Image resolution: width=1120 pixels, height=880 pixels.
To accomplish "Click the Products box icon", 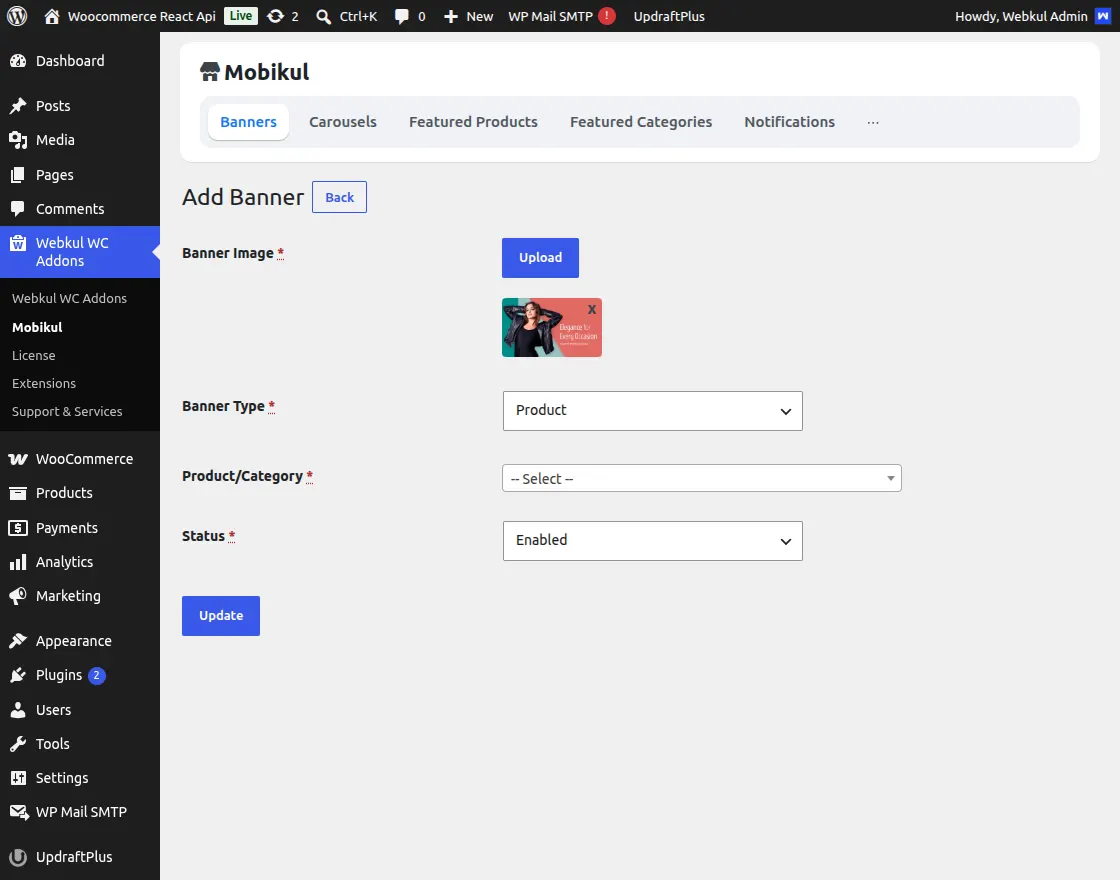I will pyautogui.click(x=18, y=493).
